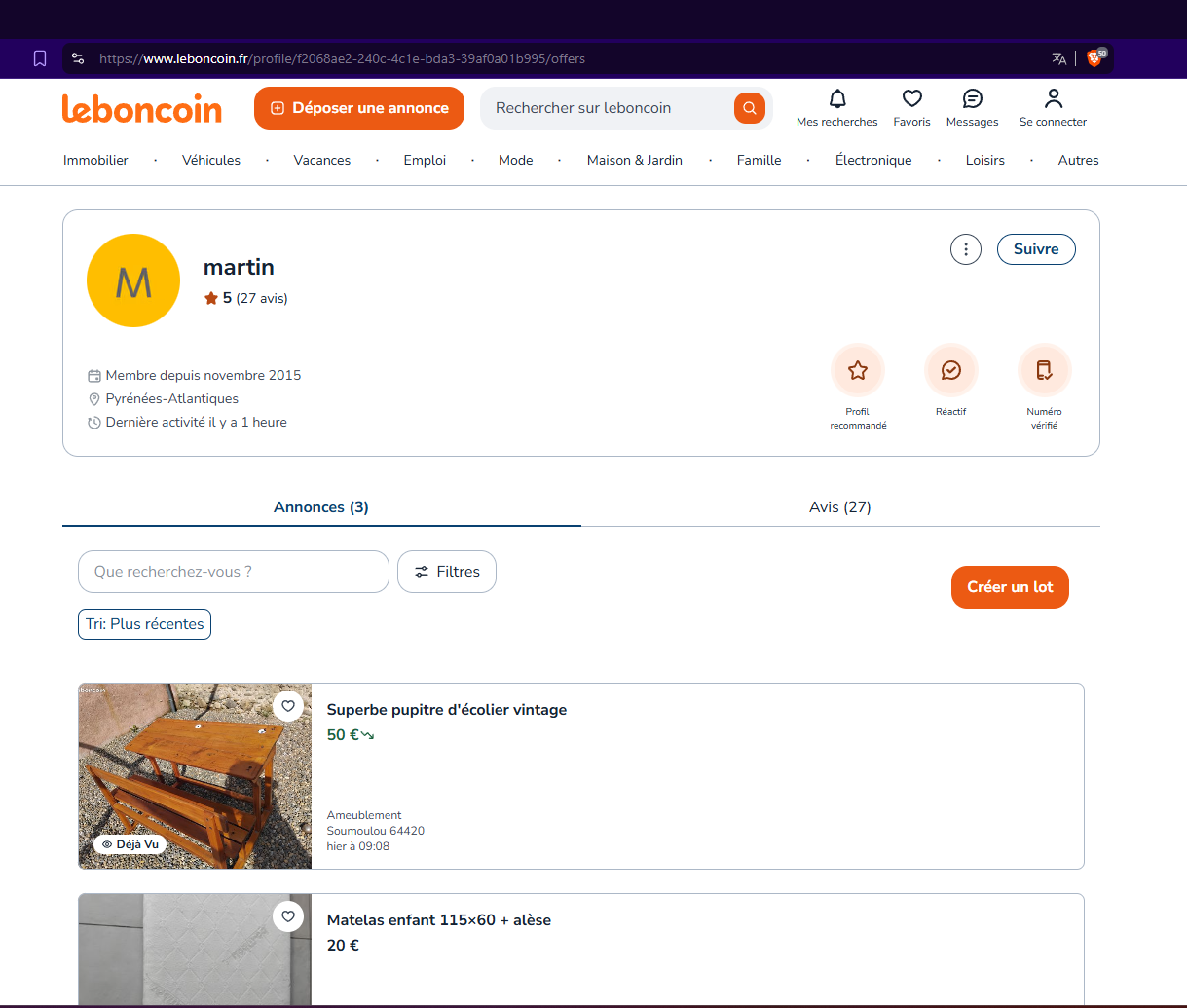1187x1008 pixels.
Task: Click the (27 avis) rating text
Action: tap(262, 298)
